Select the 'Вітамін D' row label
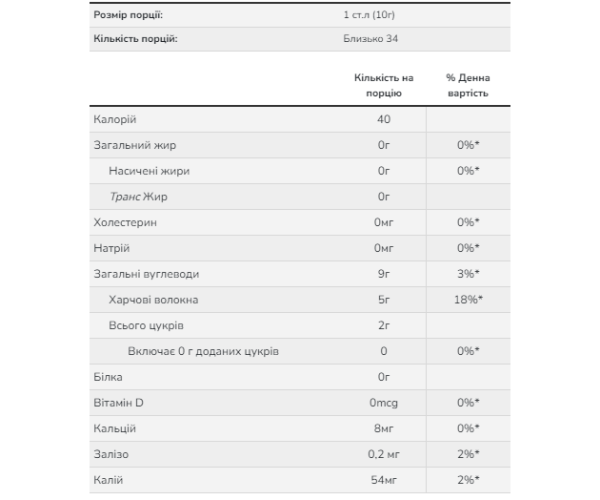The width and height of the screenshot is (600, 500). [118, 403]
